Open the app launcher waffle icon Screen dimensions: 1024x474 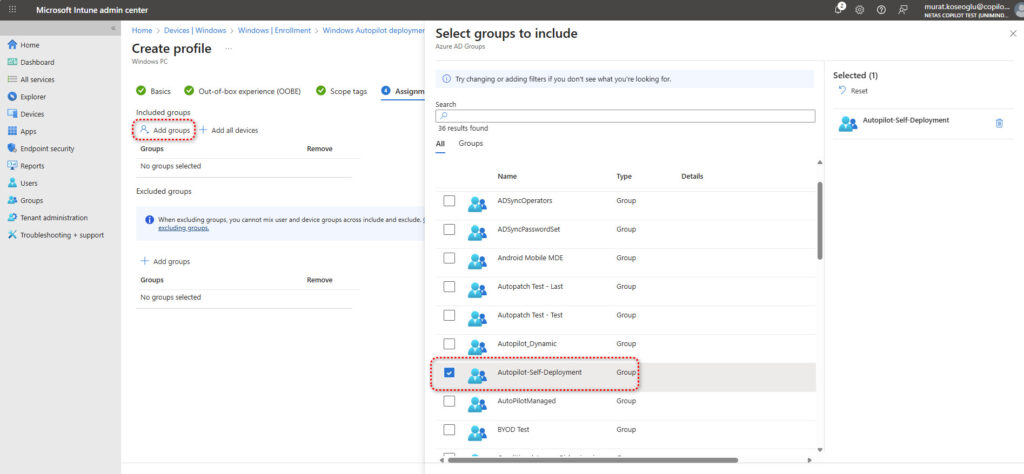tap(12, 9)
